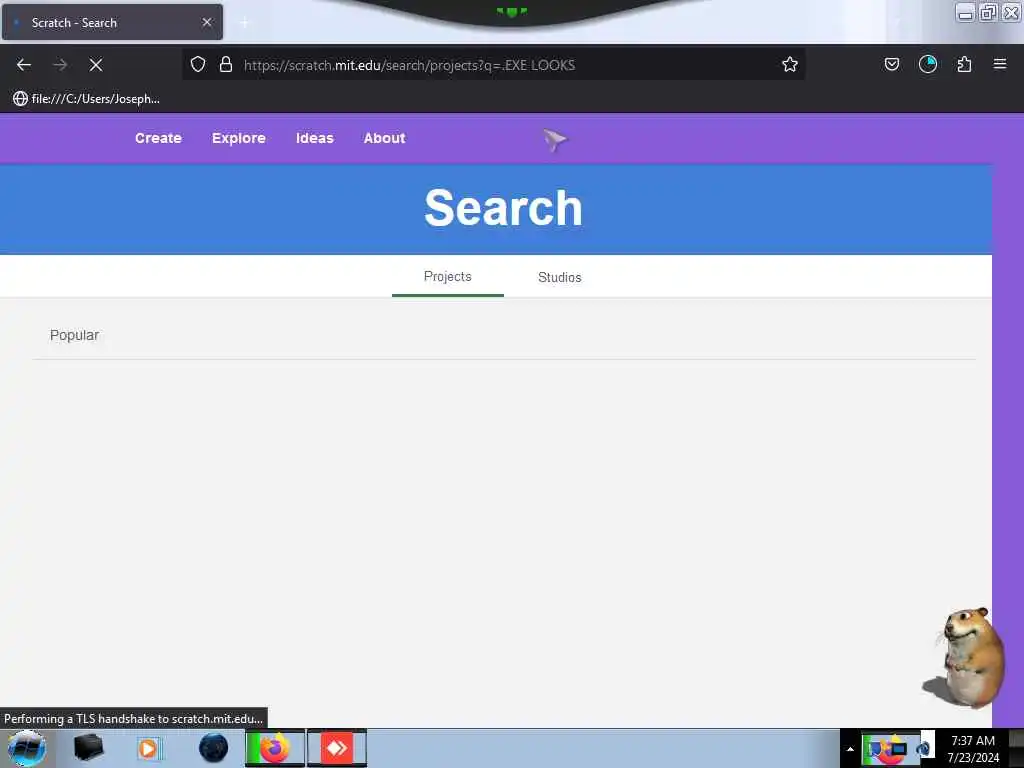Switch to the Studios search tab
The width and height of the screenshot is (1024, 768).
click(560, 278)
